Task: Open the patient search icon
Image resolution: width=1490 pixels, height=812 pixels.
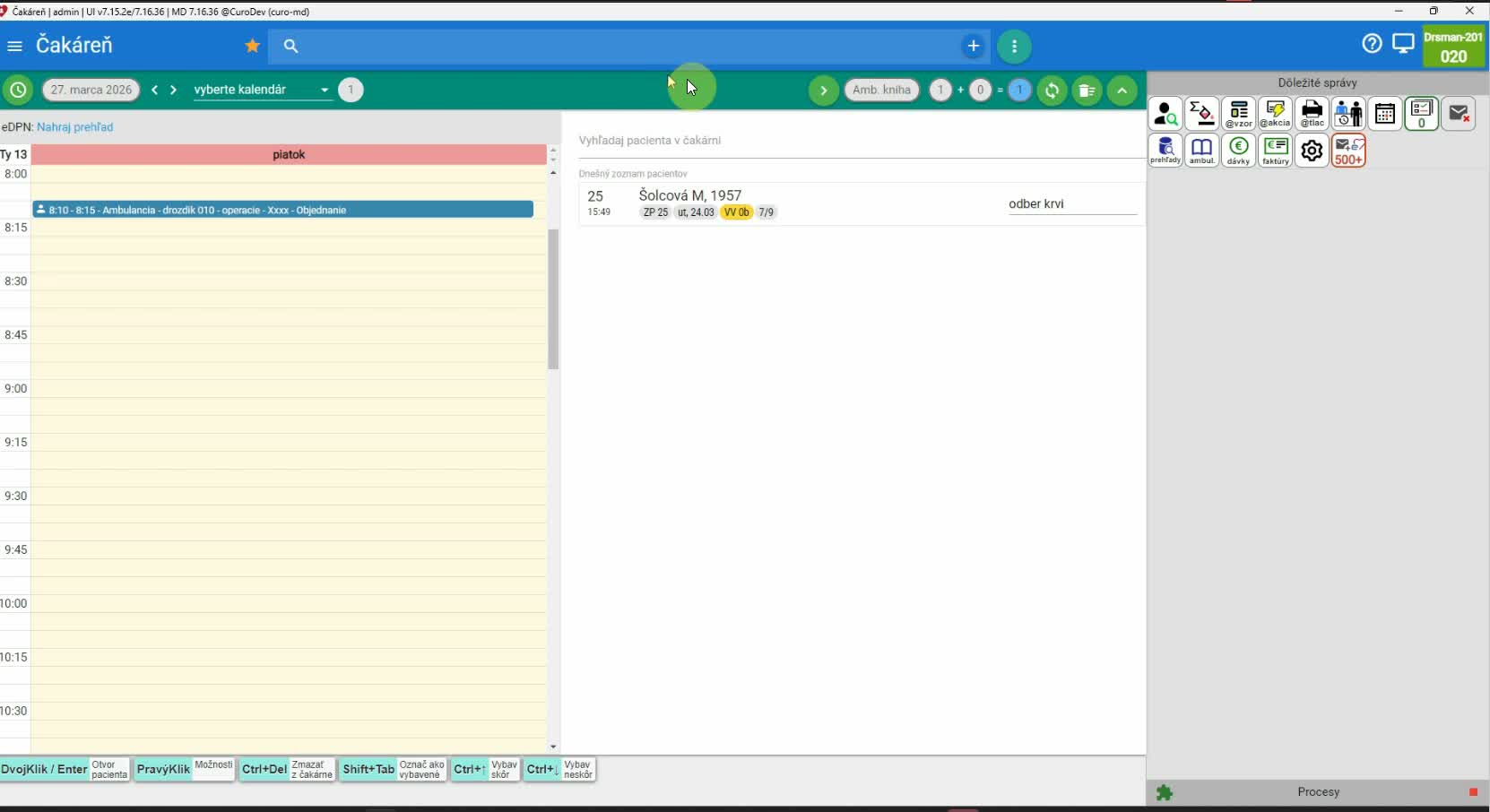Action: (1165, 115)
